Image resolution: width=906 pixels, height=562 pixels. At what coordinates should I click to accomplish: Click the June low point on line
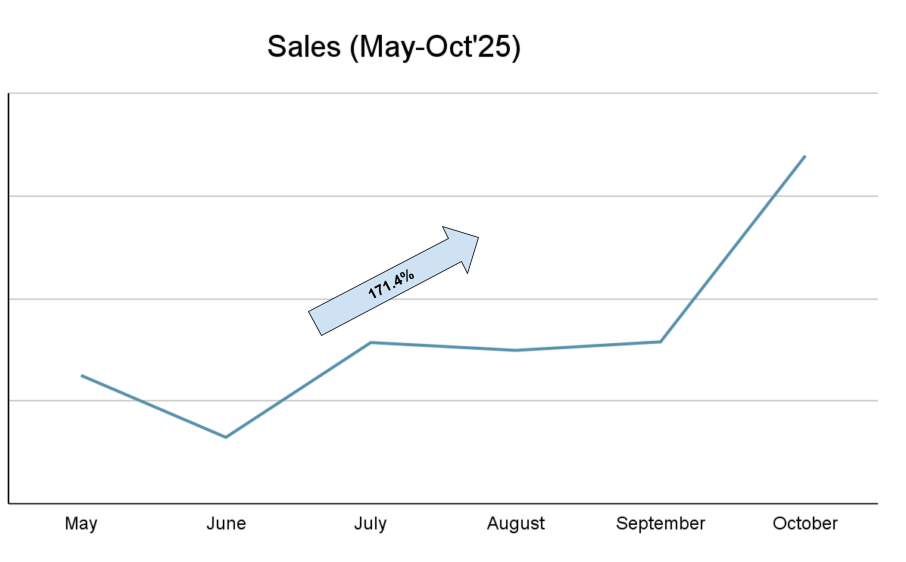(226, 437)
